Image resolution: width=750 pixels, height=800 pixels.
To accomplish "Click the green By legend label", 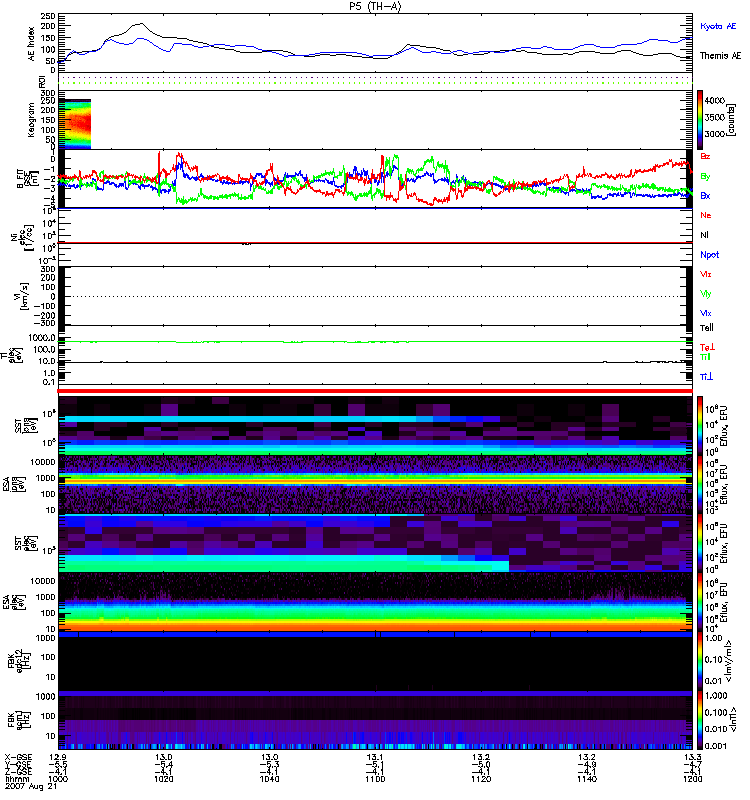I will pos(706,176).
